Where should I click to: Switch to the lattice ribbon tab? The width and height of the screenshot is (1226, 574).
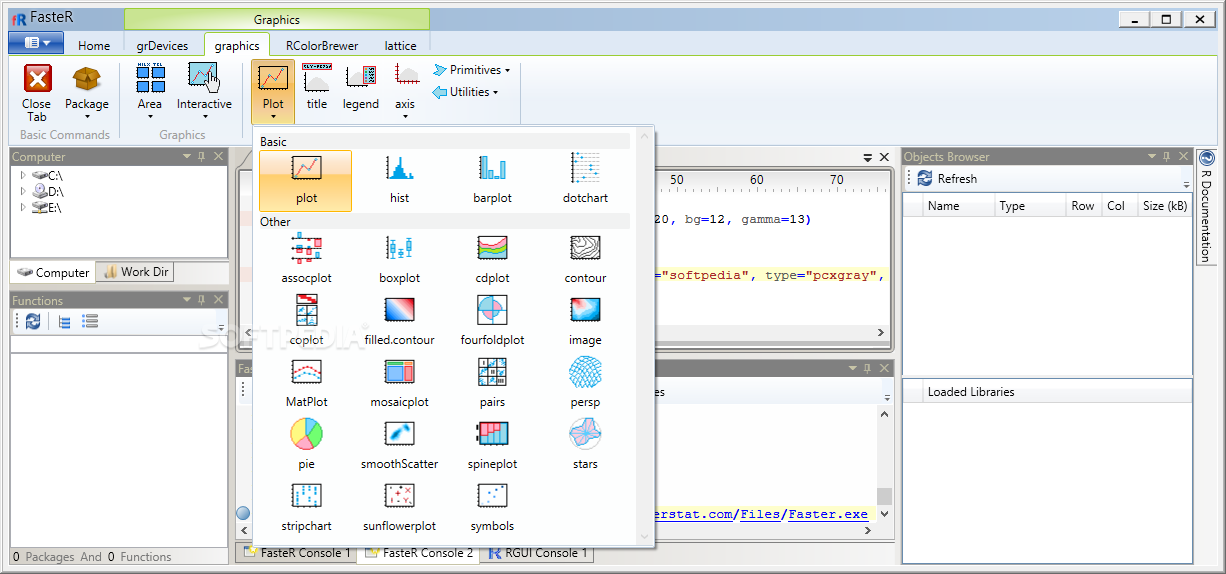401,45
